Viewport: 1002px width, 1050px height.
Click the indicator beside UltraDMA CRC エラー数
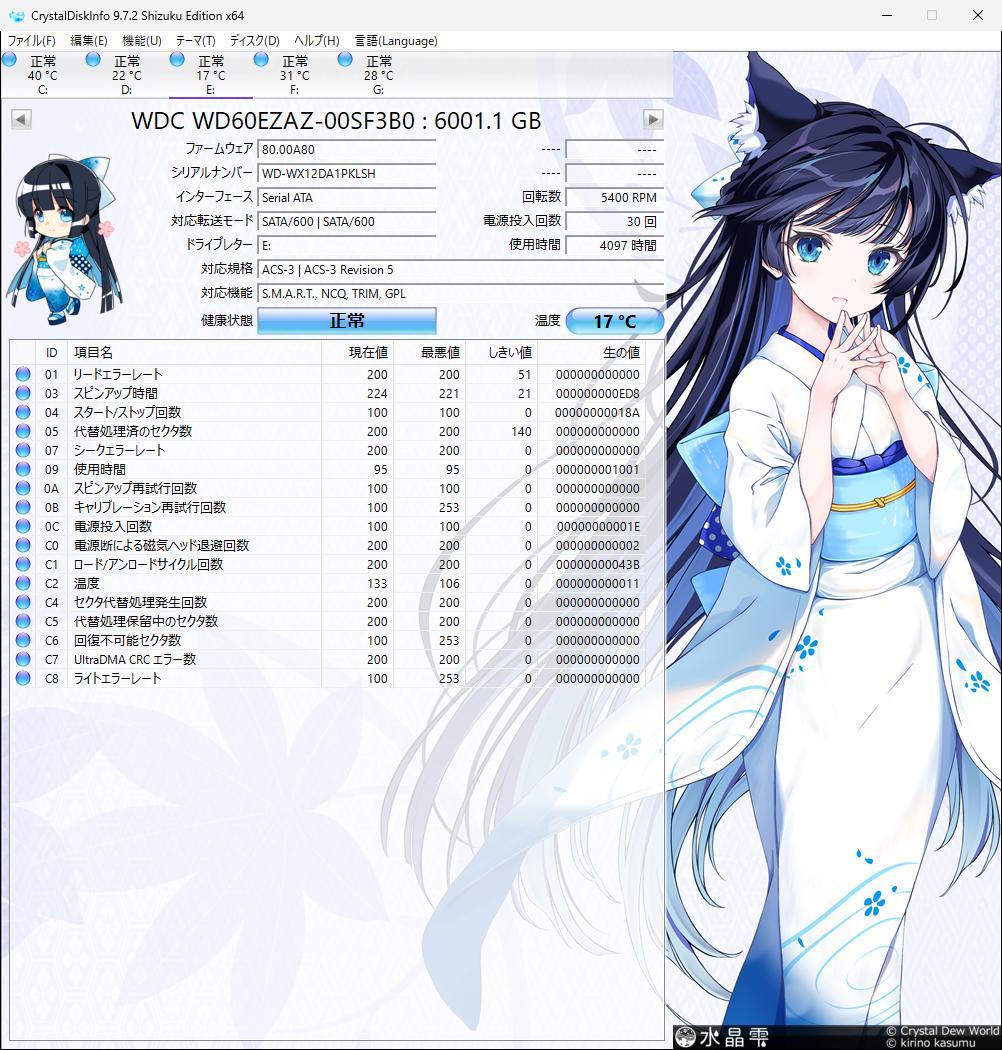point(22,659)
